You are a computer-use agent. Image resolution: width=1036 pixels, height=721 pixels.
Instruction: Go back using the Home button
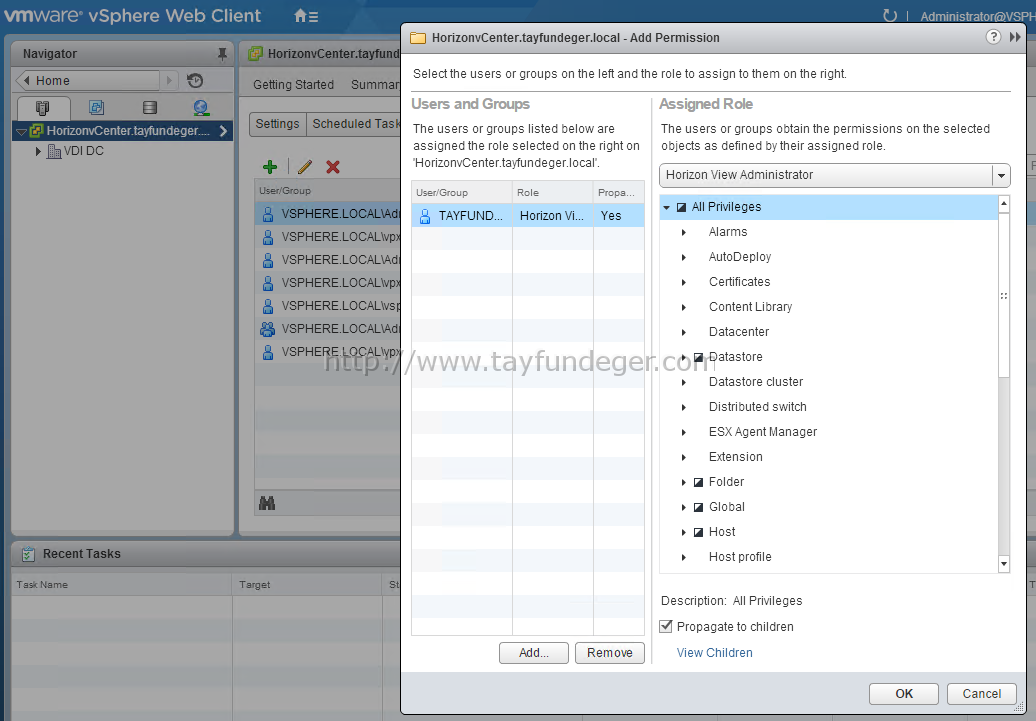point(87,81)
